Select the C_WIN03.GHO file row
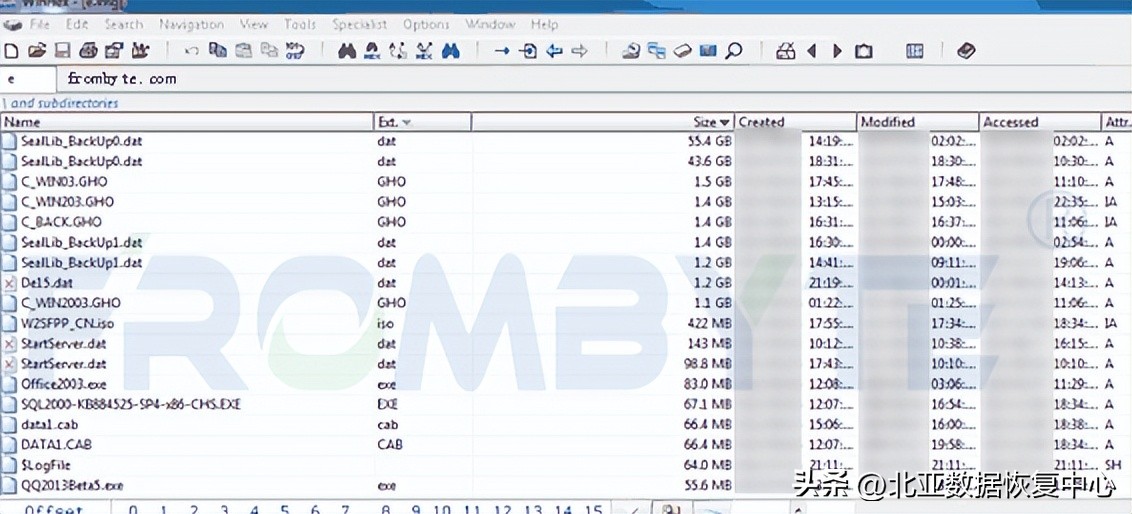 (x=566, y=182)
